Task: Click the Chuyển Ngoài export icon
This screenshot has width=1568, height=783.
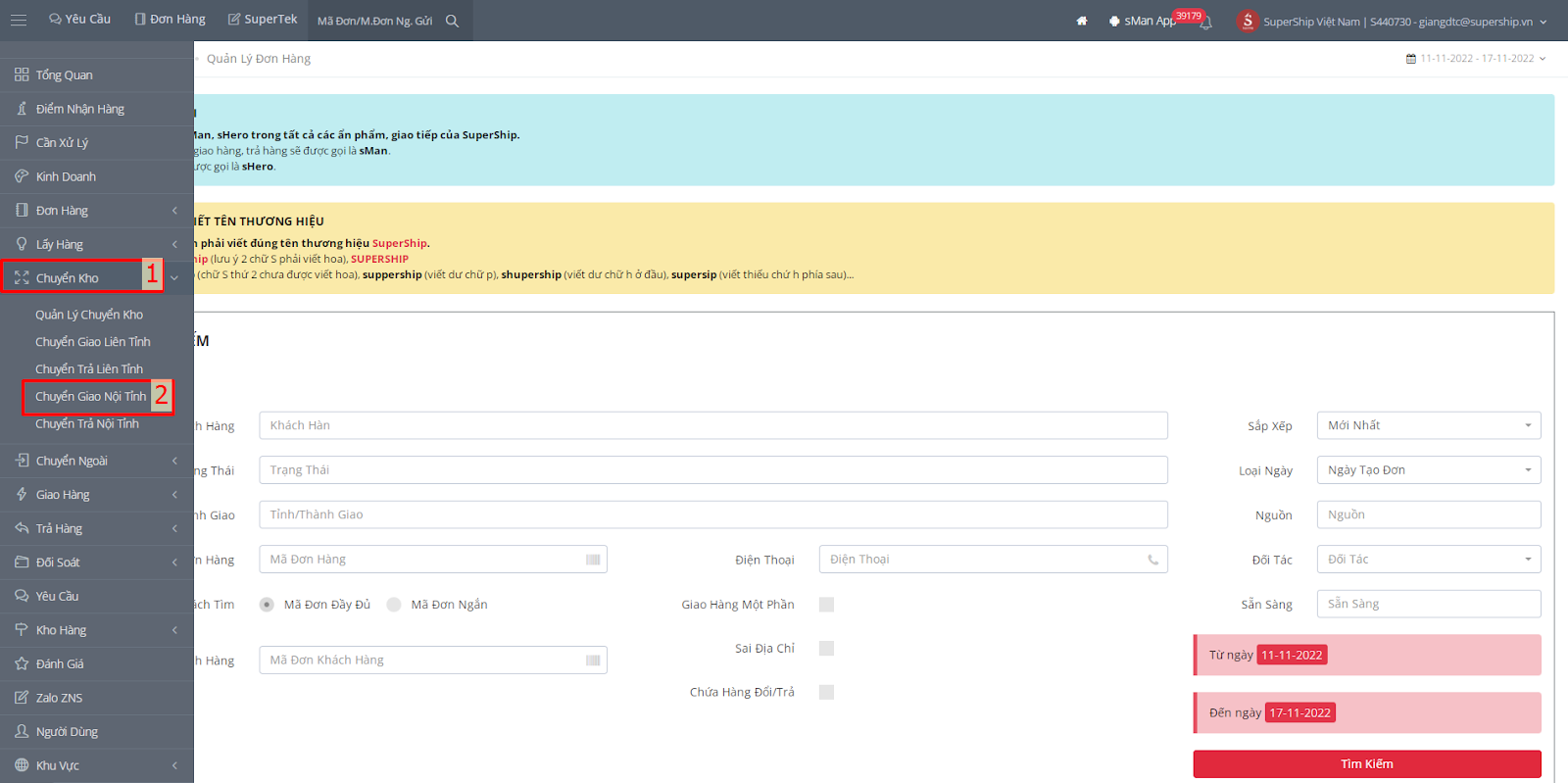Action: 22,460
